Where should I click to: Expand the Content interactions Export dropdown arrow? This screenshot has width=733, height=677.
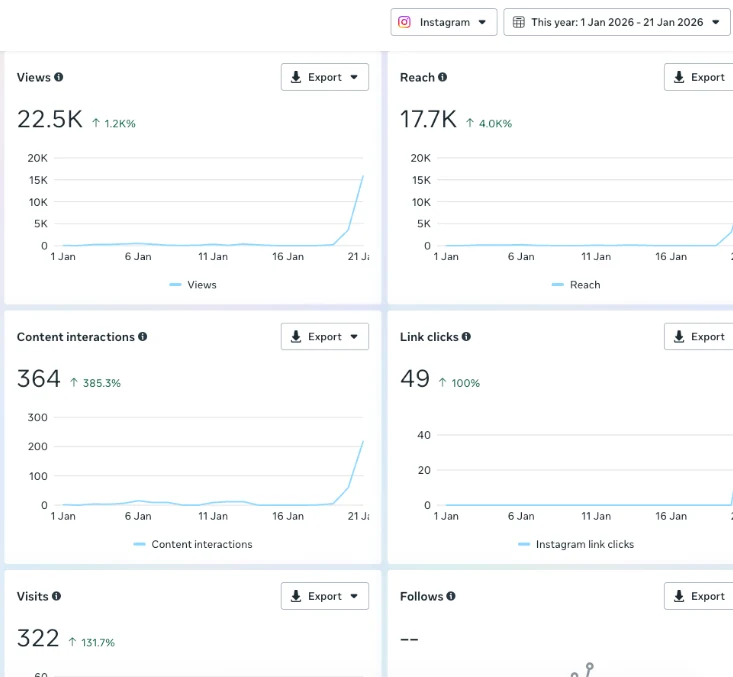354,337
